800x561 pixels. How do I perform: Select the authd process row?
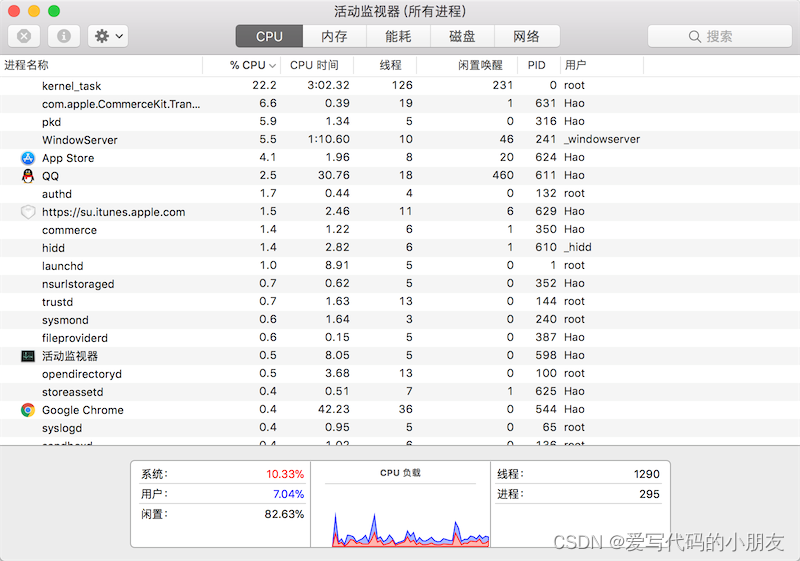pyautogui.click(x=400, y=193)
